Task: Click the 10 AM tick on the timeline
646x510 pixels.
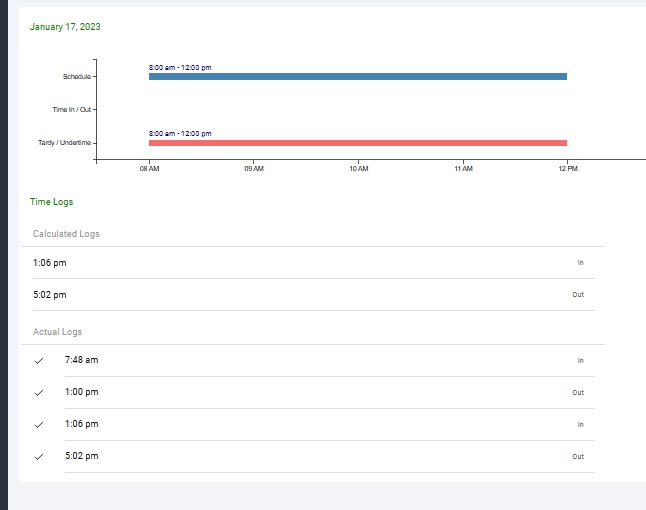Action: point(358,169)
